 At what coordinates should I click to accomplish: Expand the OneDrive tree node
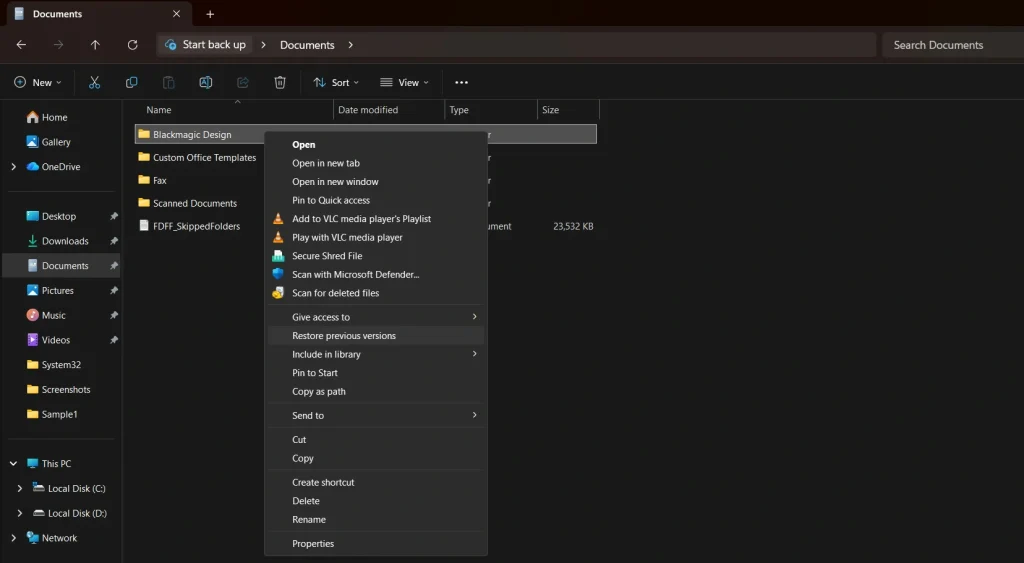pos(14,167)
